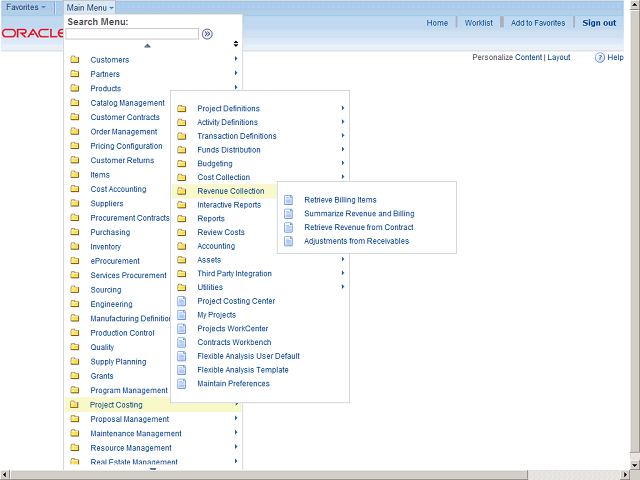Click the Budgeting folder icon
The height and width of the screenshot is (480, 640).
point(181,164)
